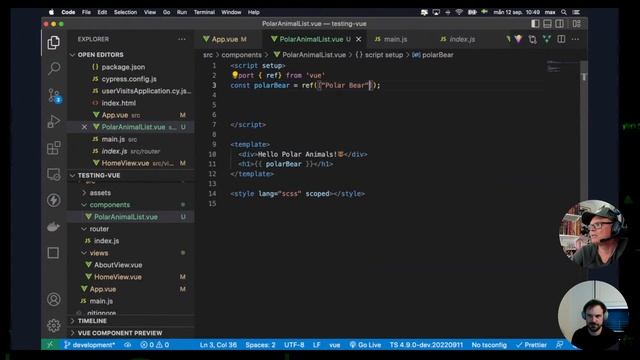
Task: Click LF end of line indicator
Action: 316,345
